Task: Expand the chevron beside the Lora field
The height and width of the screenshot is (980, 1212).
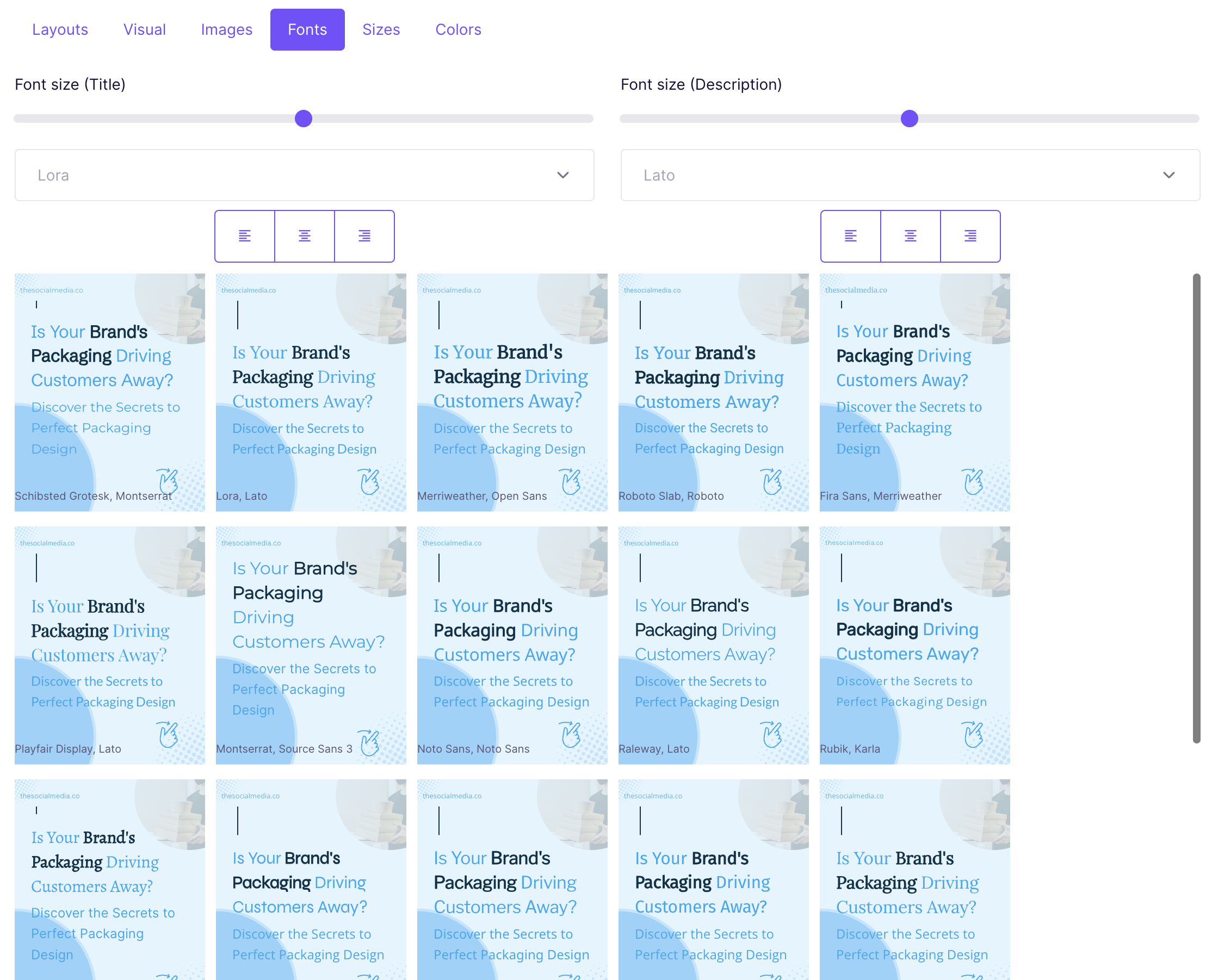Action: pyautogui.click(x=563, y=175)
